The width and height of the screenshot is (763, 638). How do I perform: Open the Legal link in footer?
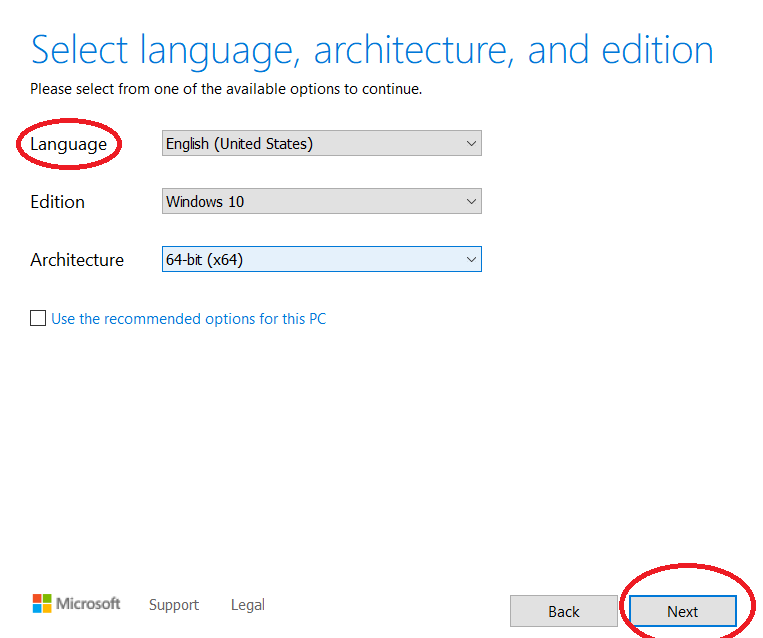point(248,605)
